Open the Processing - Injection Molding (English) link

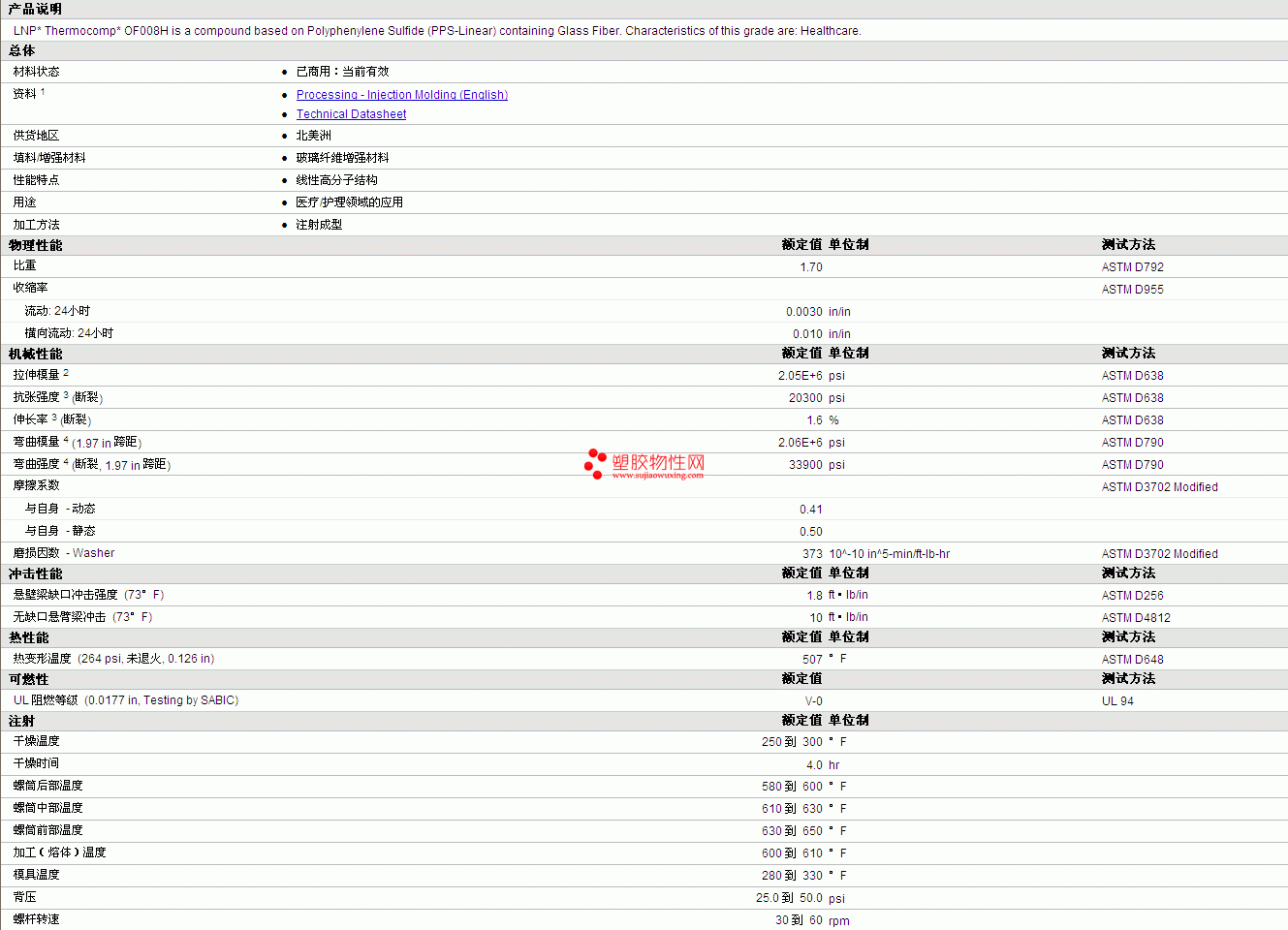402,95
